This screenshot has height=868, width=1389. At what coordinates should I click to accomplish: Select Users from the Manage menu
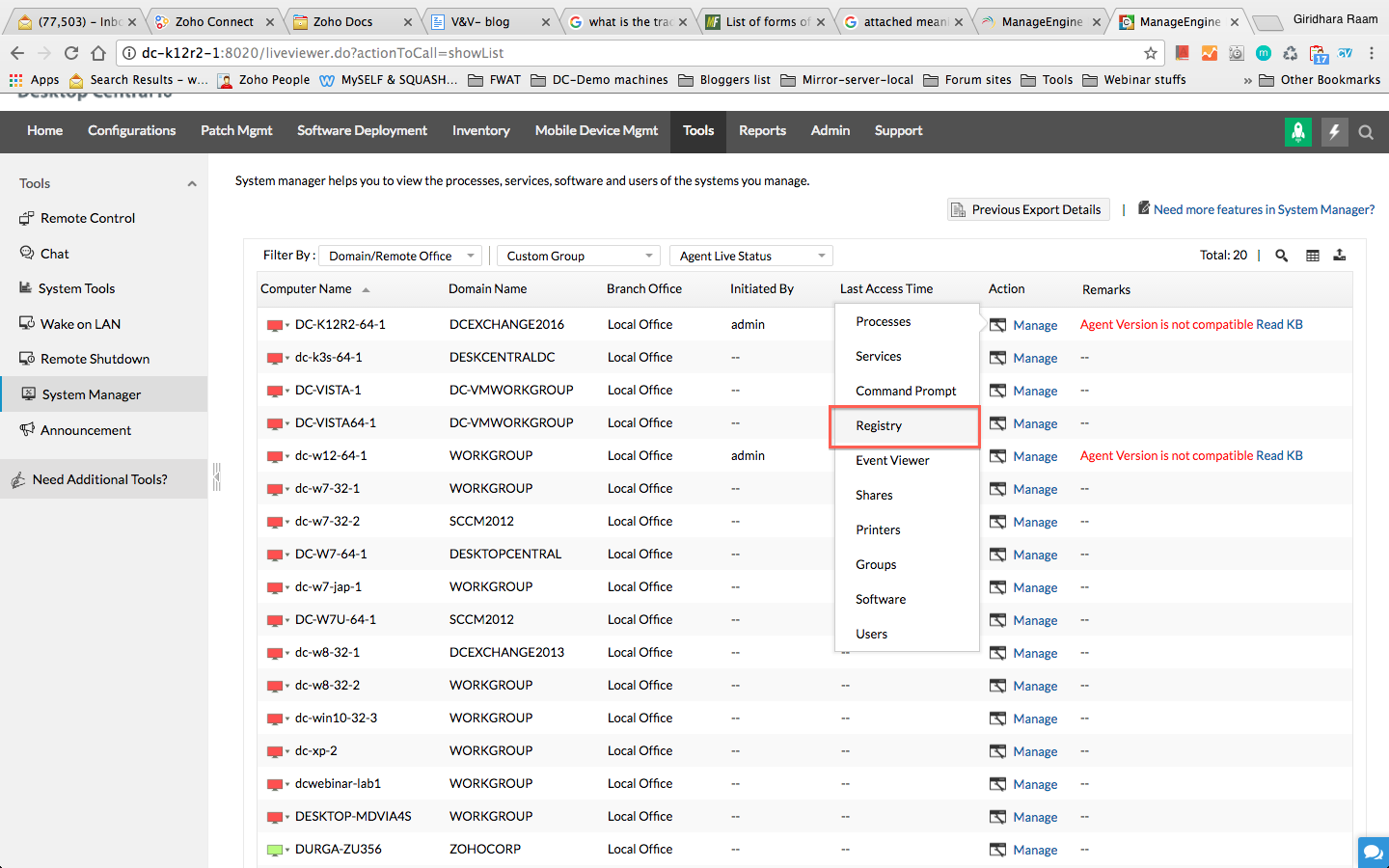click(907, 634)
